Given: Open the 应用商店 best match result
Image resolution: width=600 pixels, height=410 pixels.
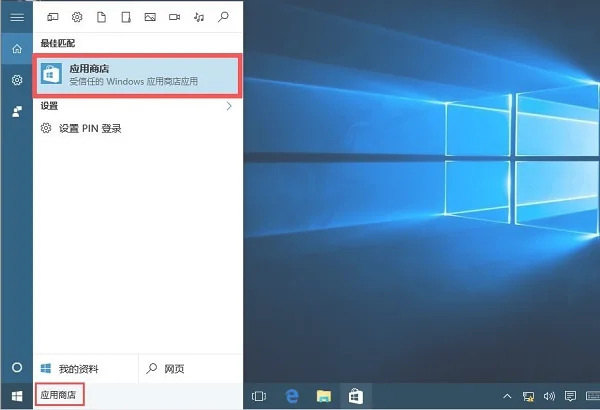Looking at the screenshot, I should tap(138, 75).
